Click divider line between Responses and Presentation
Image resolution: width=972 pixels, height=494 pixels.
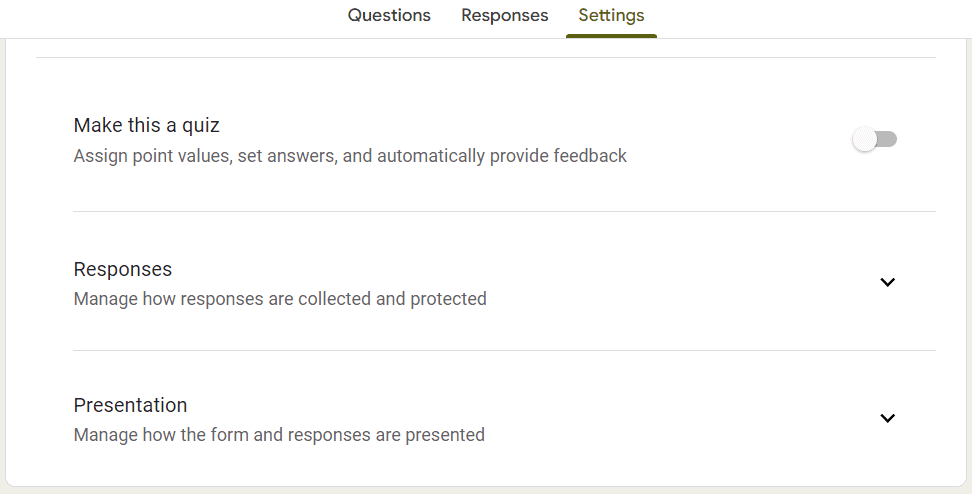coord(504,350)
